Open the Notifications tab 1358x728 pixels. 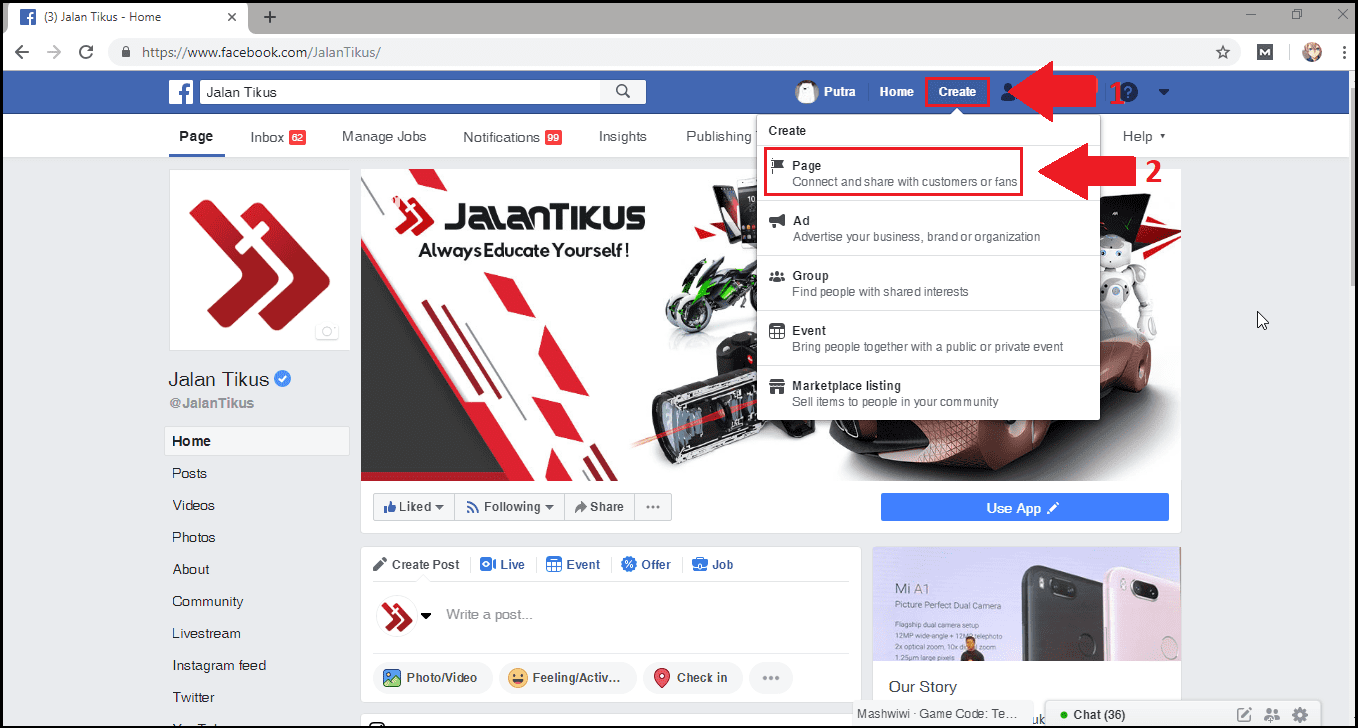click(512, 137)
